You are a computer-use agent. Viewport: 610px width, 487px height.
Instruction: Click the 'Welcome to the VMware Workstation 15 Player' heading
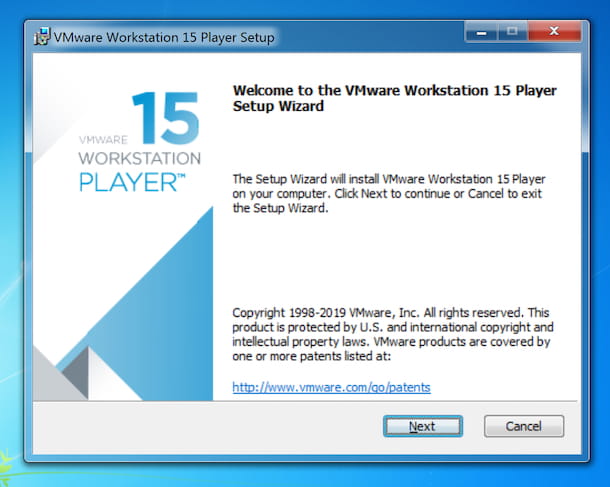(394, 98)
